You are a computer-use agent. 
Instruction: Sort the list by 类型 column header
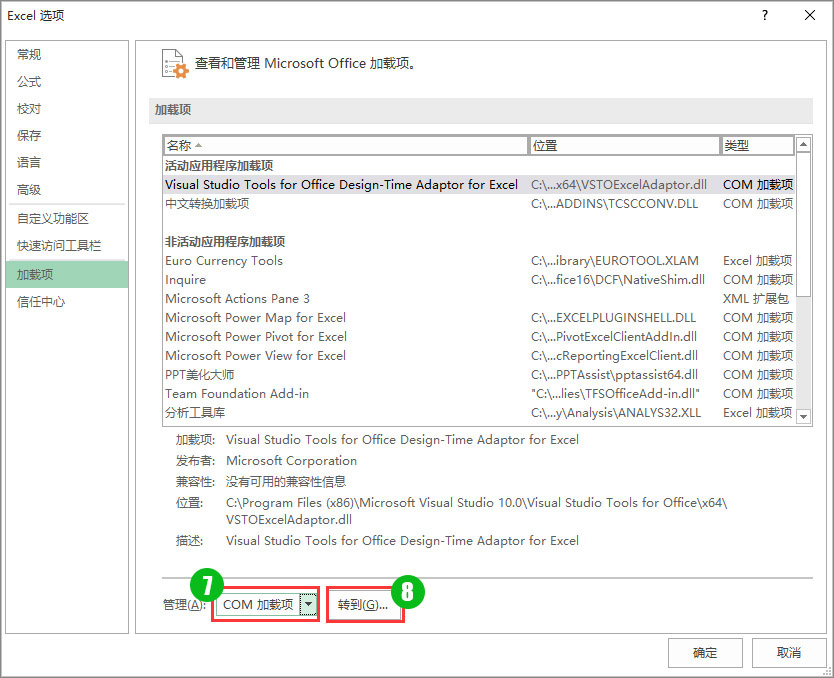click(757, 145)
